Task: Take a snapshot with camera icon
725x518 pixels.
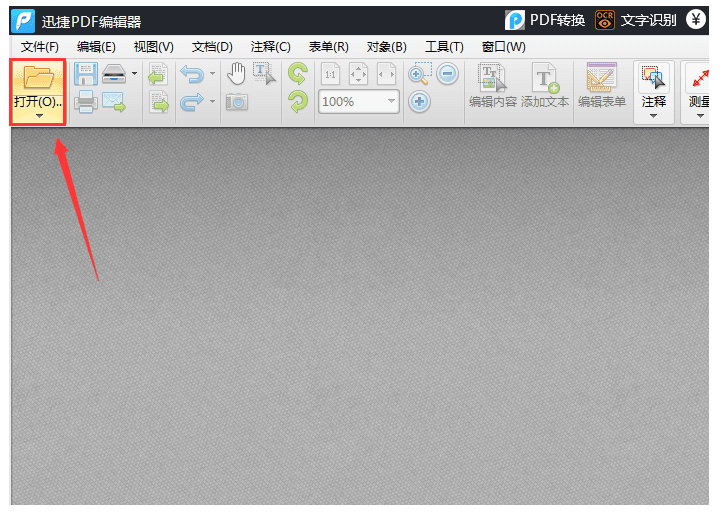Action: pos(237,102)
